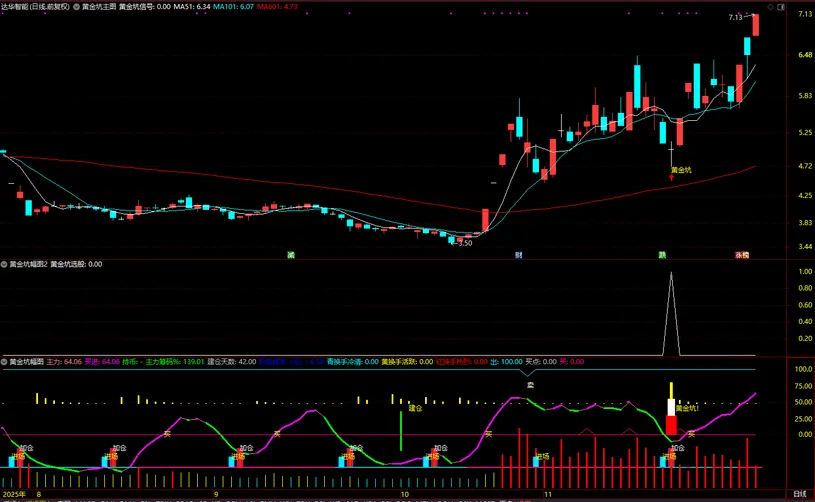Image resolution: width=815 pixels, height=502 pixels.
Task: Click the 6.48 price axis label
Action: tap(805, 55)
